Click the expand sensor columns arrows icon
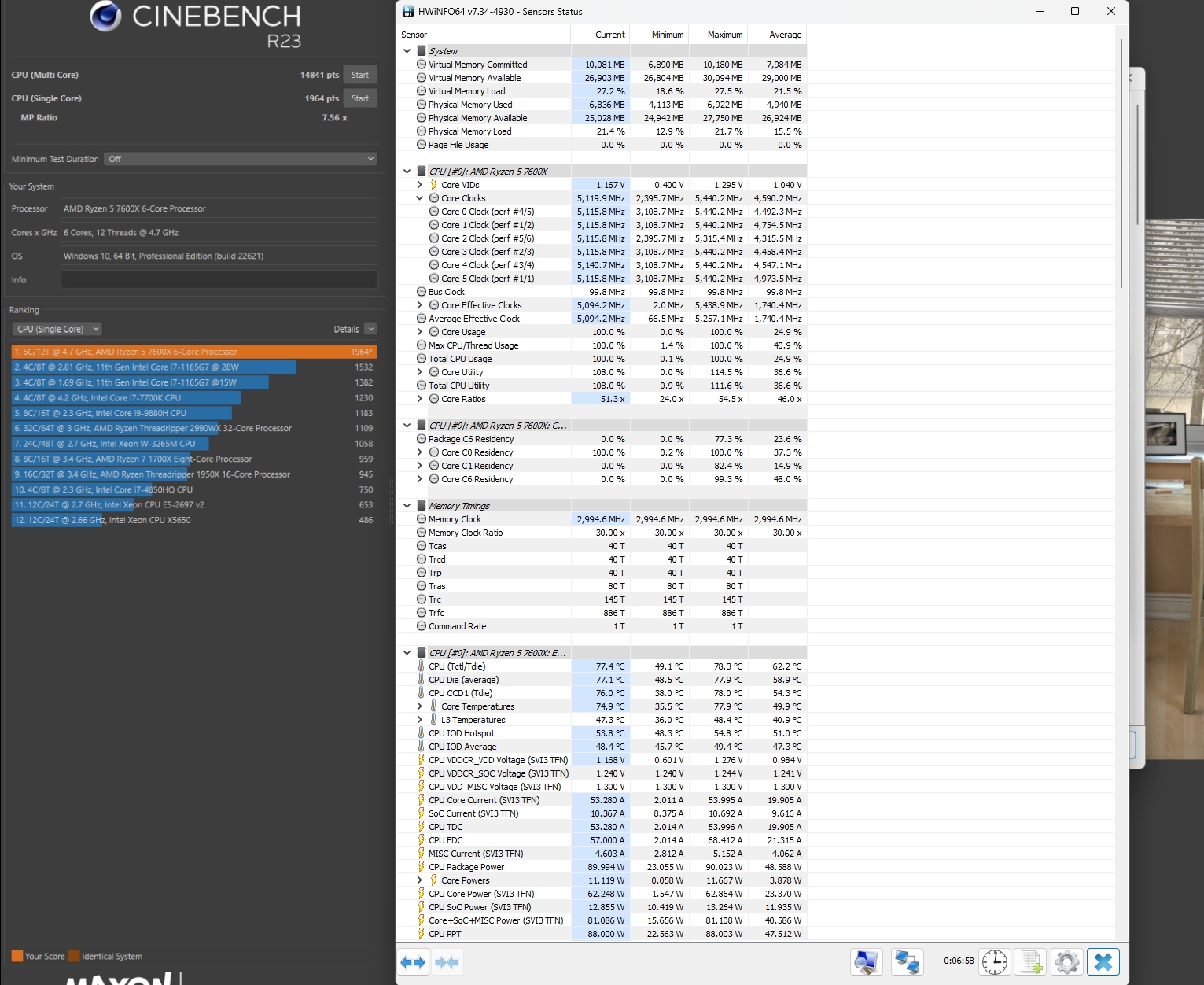The width and height of the screenshot is (1204, 985). coord(413,962)
